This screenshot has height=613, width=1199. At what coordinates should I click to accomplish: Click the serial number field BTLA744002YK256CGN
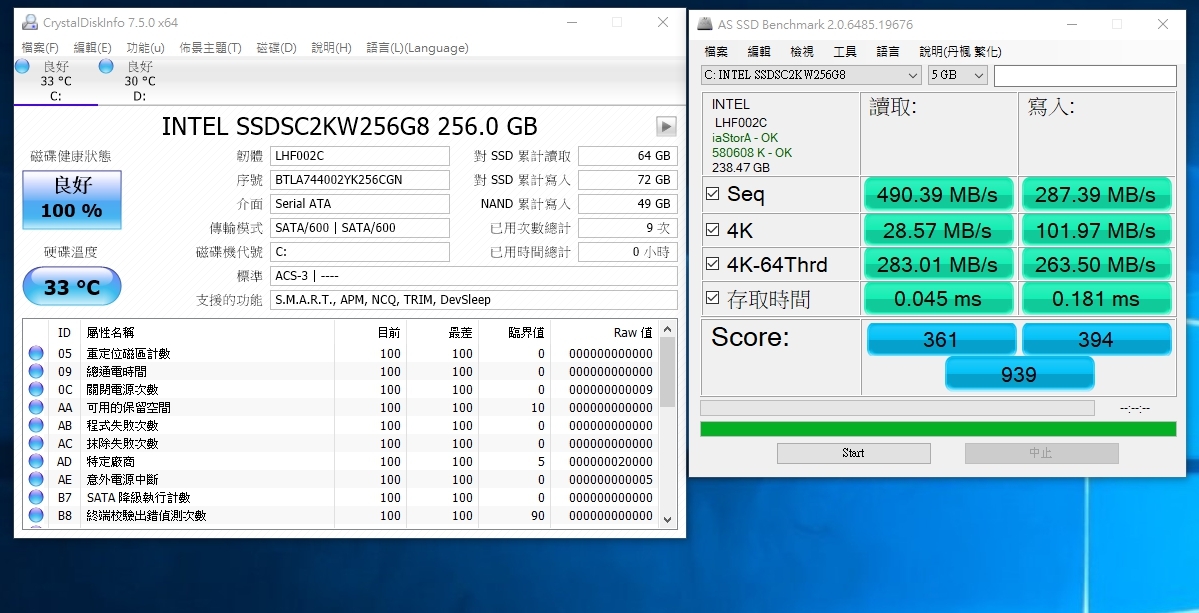coord(360,180)
